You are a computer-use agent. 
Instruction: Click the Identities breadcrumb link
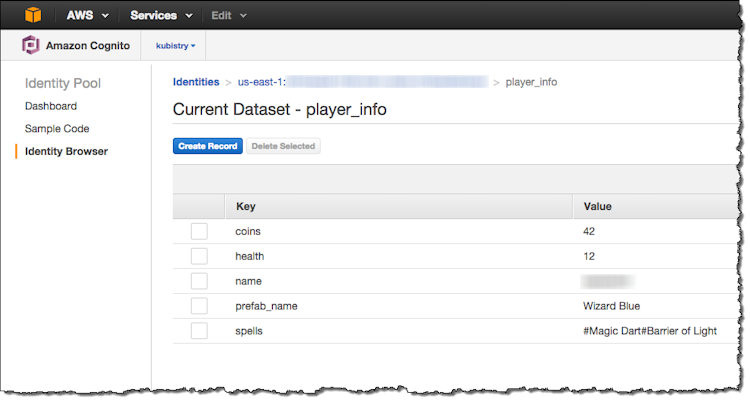pos(196,82)
